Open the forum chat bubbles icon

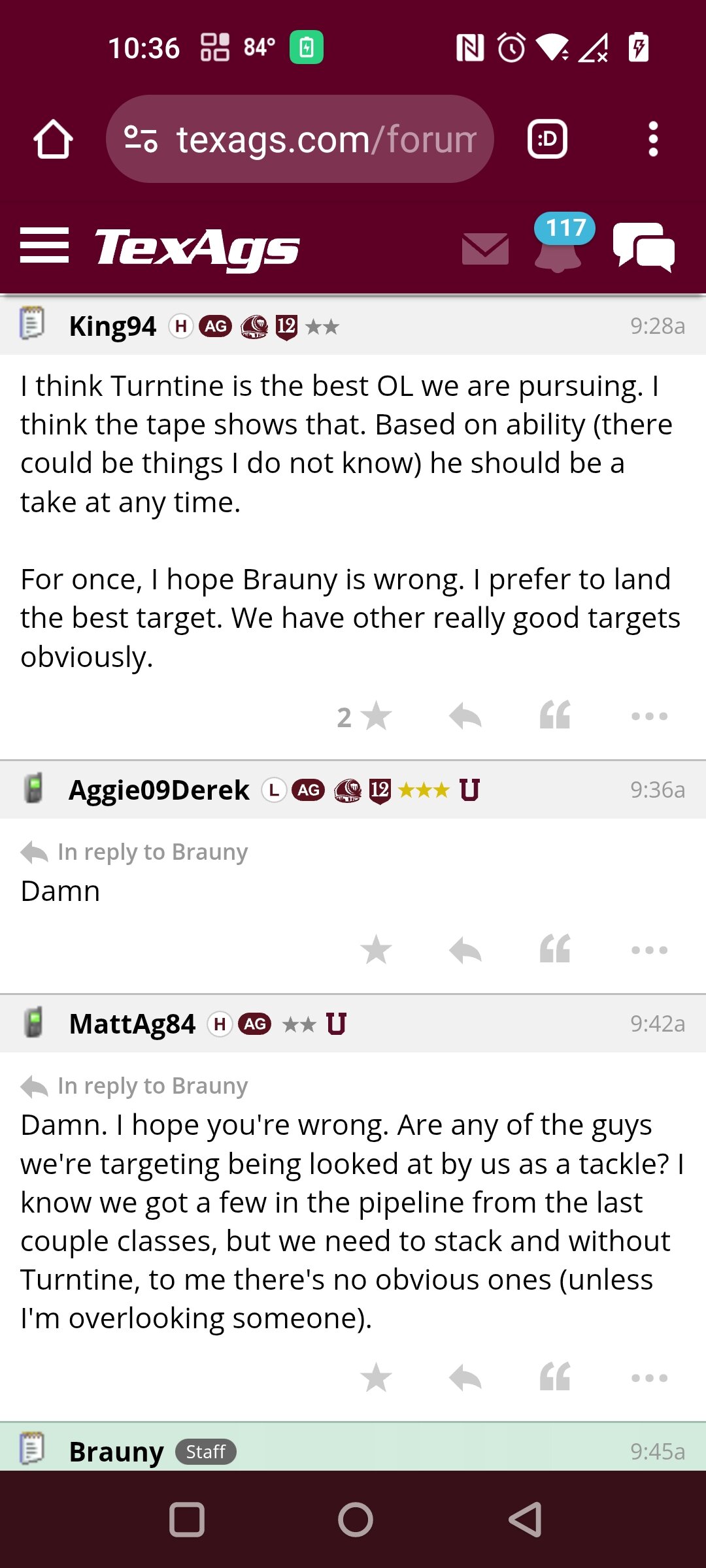coord(644,246)
